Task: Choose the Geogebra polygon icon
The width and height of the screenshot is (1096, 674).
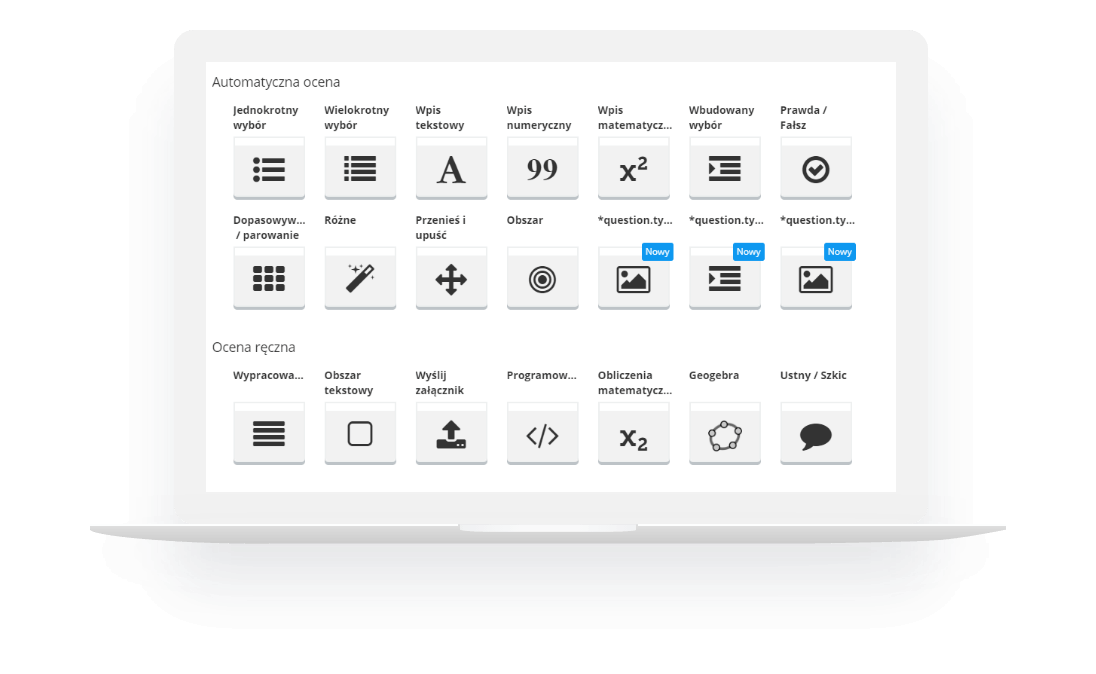Action: (724, 434)
